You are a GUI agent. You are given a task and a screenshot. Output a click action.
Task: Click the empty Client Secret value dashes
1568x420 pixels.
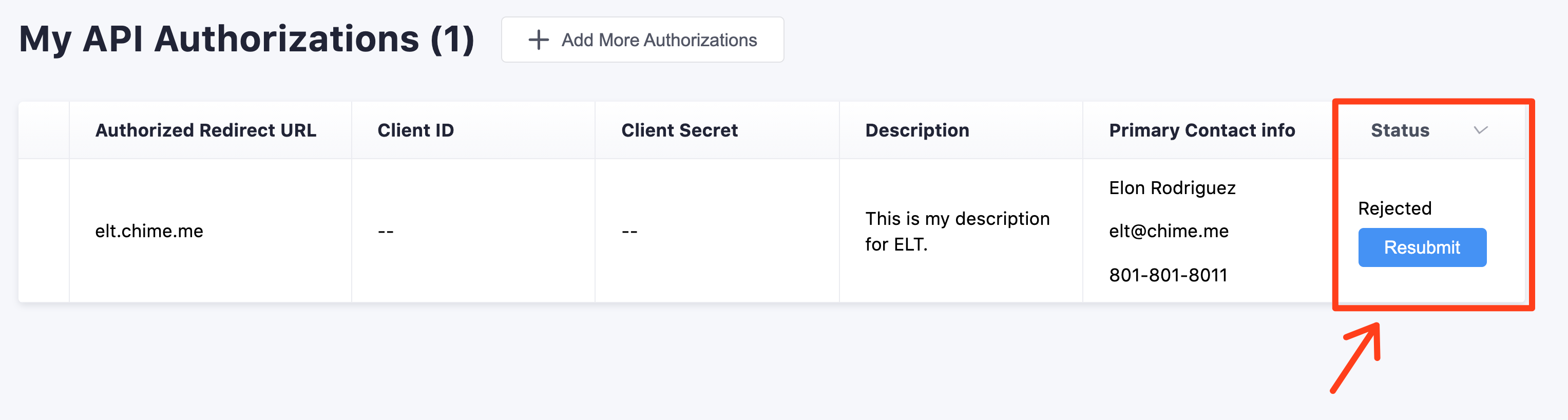point(629,231)
